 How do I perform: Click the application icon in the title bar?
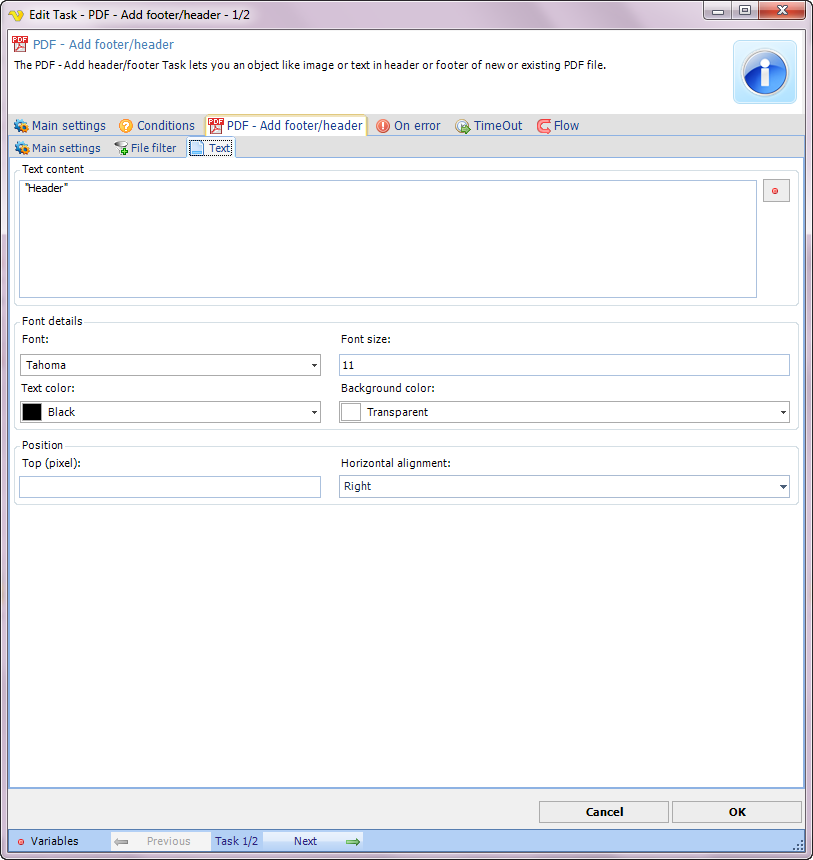coord(16,11)
